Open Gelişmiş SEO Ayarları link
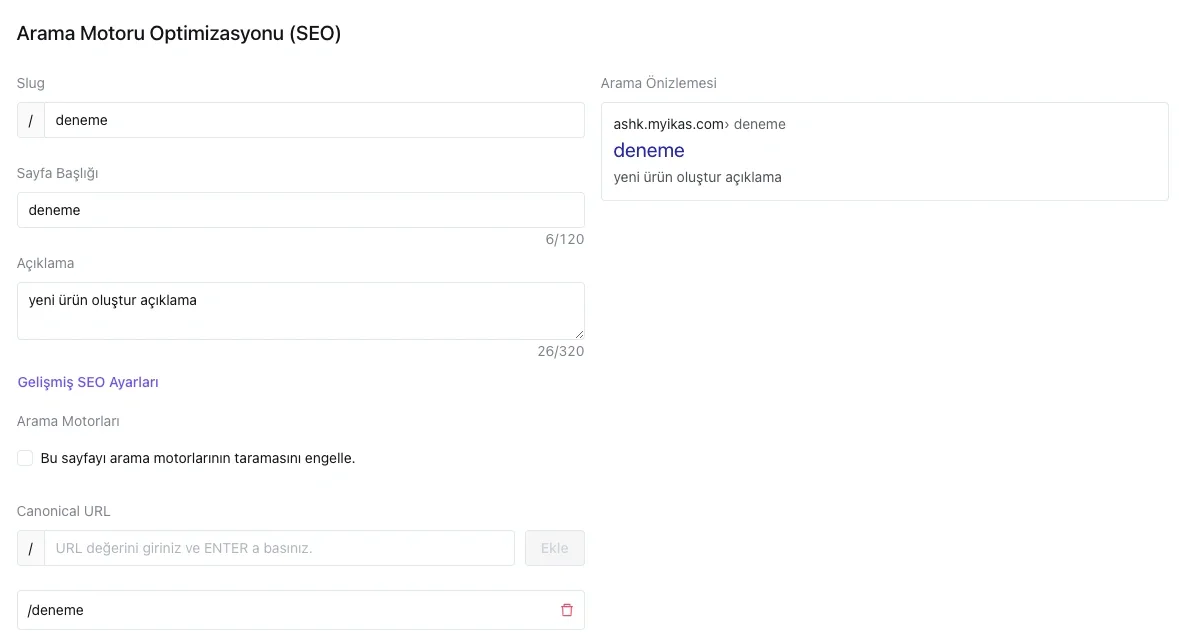Viewport: 1179px width, 642px height. tap(88, 383)
